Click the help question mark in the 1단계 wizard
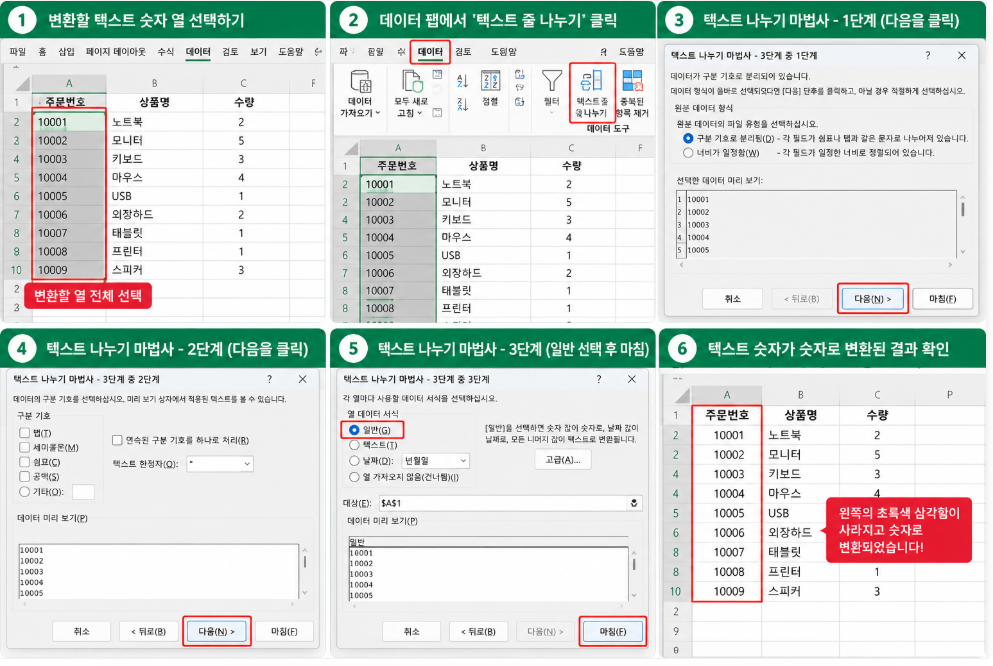Image resolution: width=993 pixels, height=666 pixels. tap(928, 56)
